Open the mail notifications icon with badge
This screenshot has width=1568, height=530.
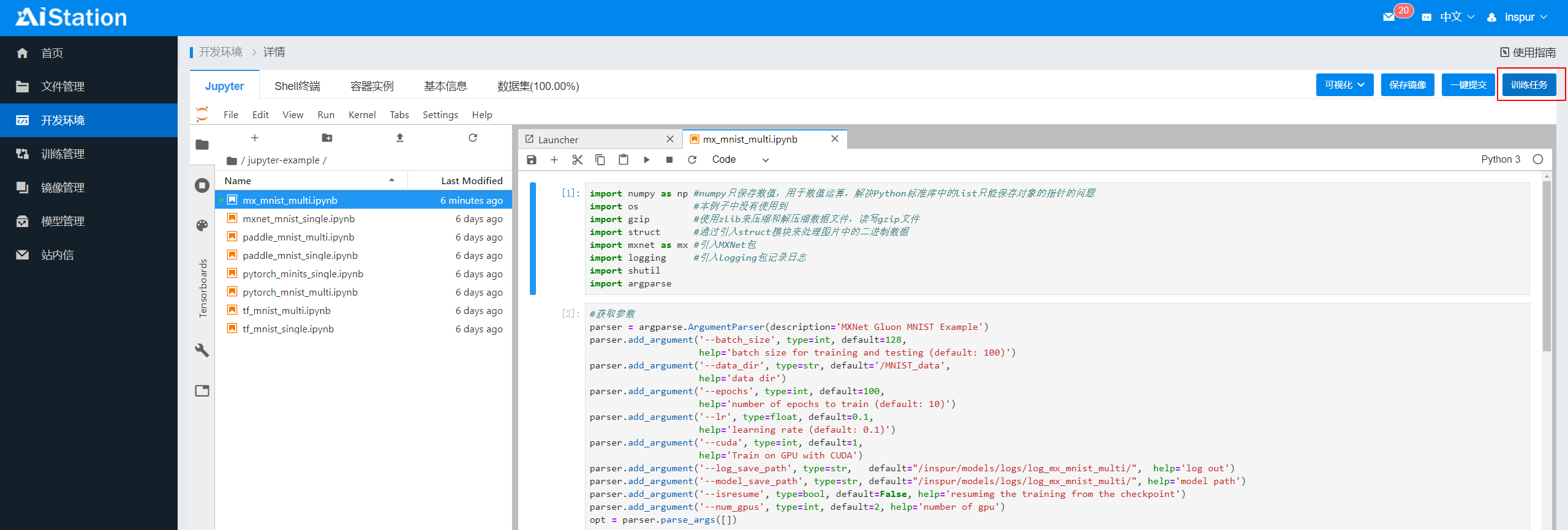tap(1389, 17)
